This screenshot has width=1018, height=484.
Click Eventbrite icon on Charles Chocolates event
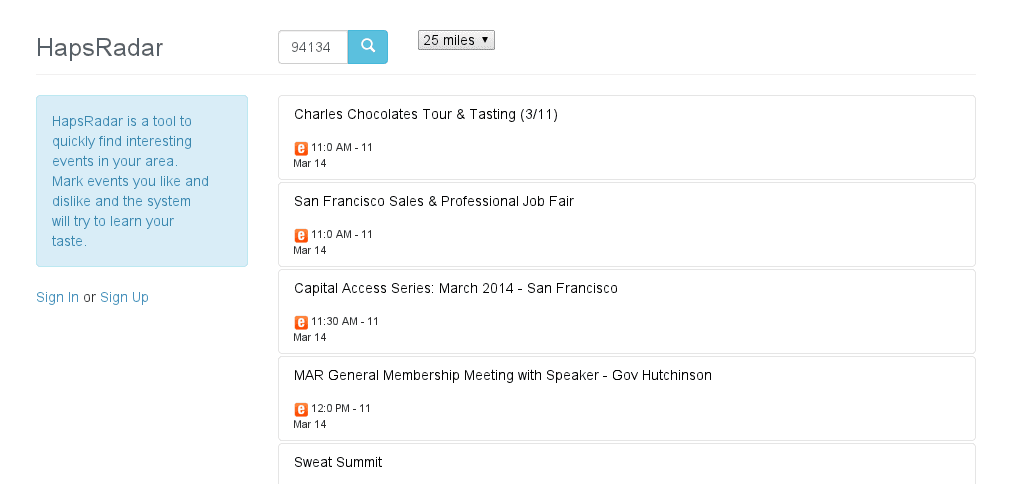pos(301,148)
